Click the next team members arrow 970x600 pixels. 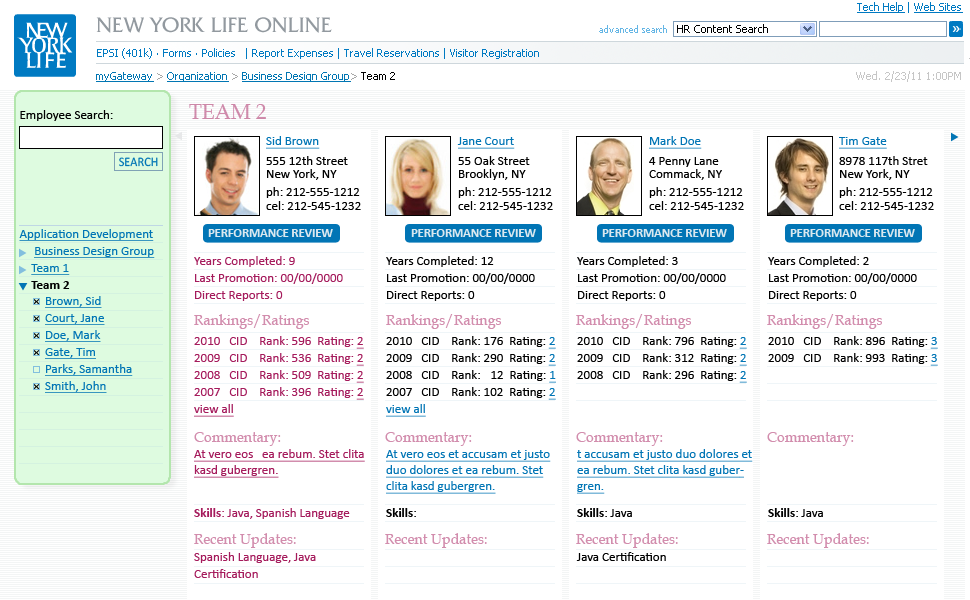click(954, 137)
